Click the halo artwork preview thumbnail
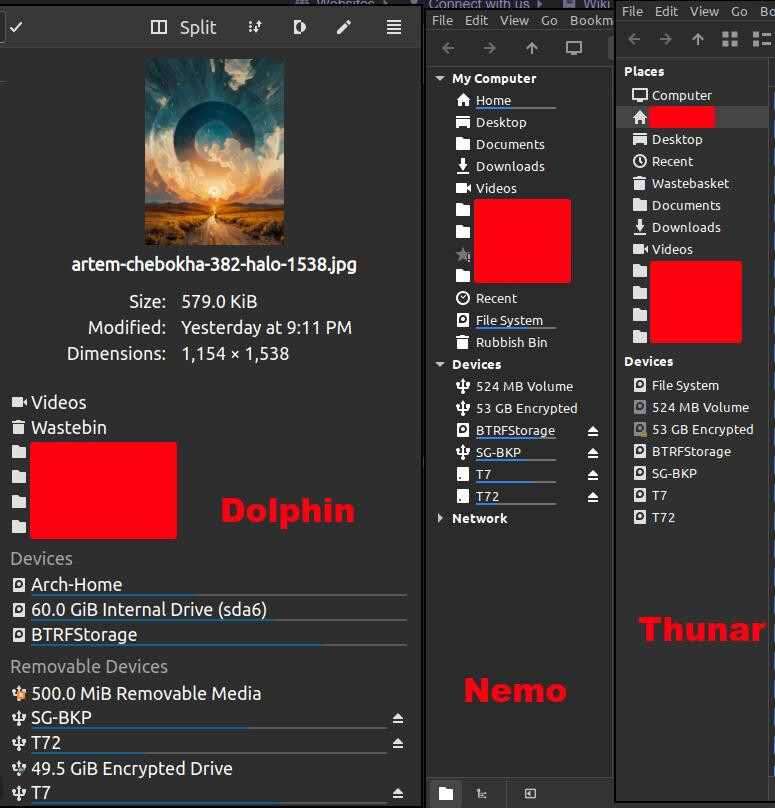Screen dimensions: 775x808 (214, 152)
